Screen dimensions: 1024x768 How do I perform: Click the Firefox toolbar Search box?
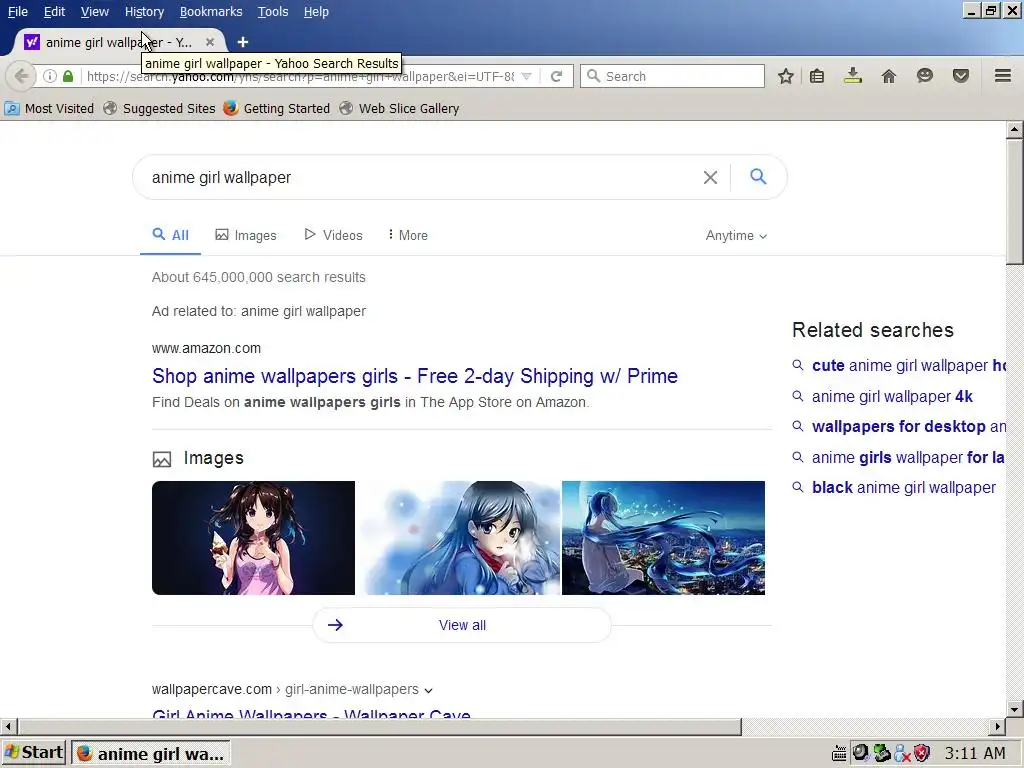[672, 76]
